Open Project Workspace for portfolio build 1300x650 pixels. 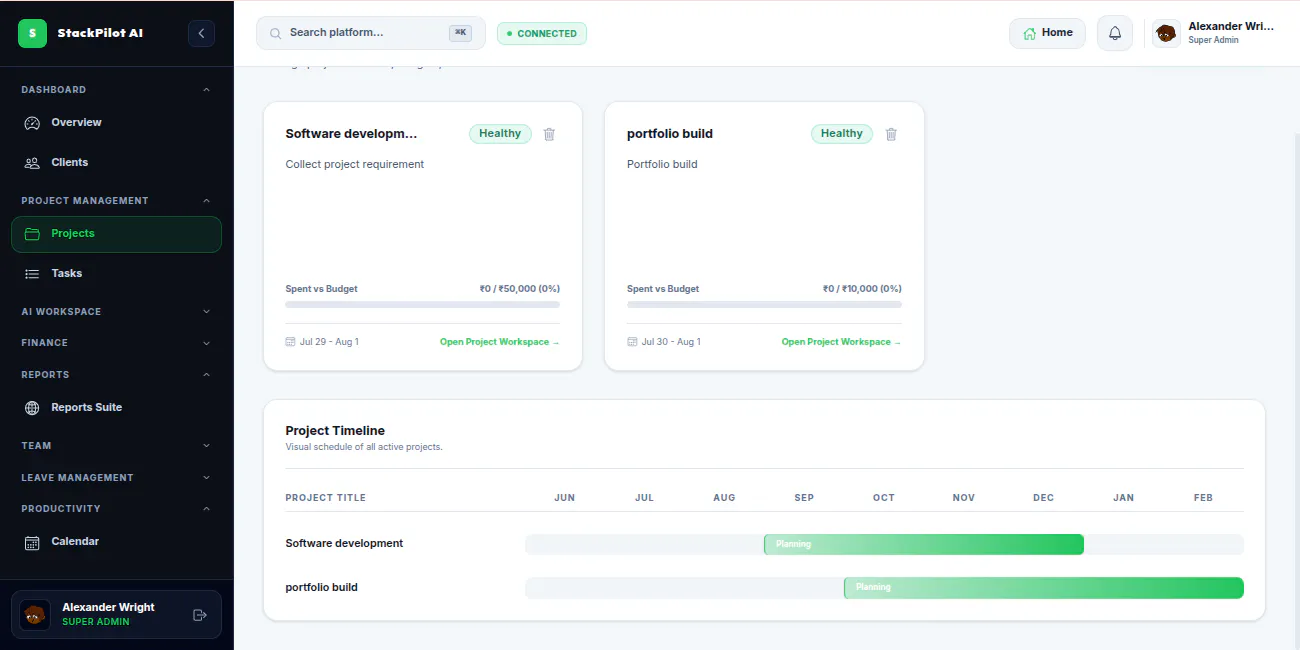842,342
